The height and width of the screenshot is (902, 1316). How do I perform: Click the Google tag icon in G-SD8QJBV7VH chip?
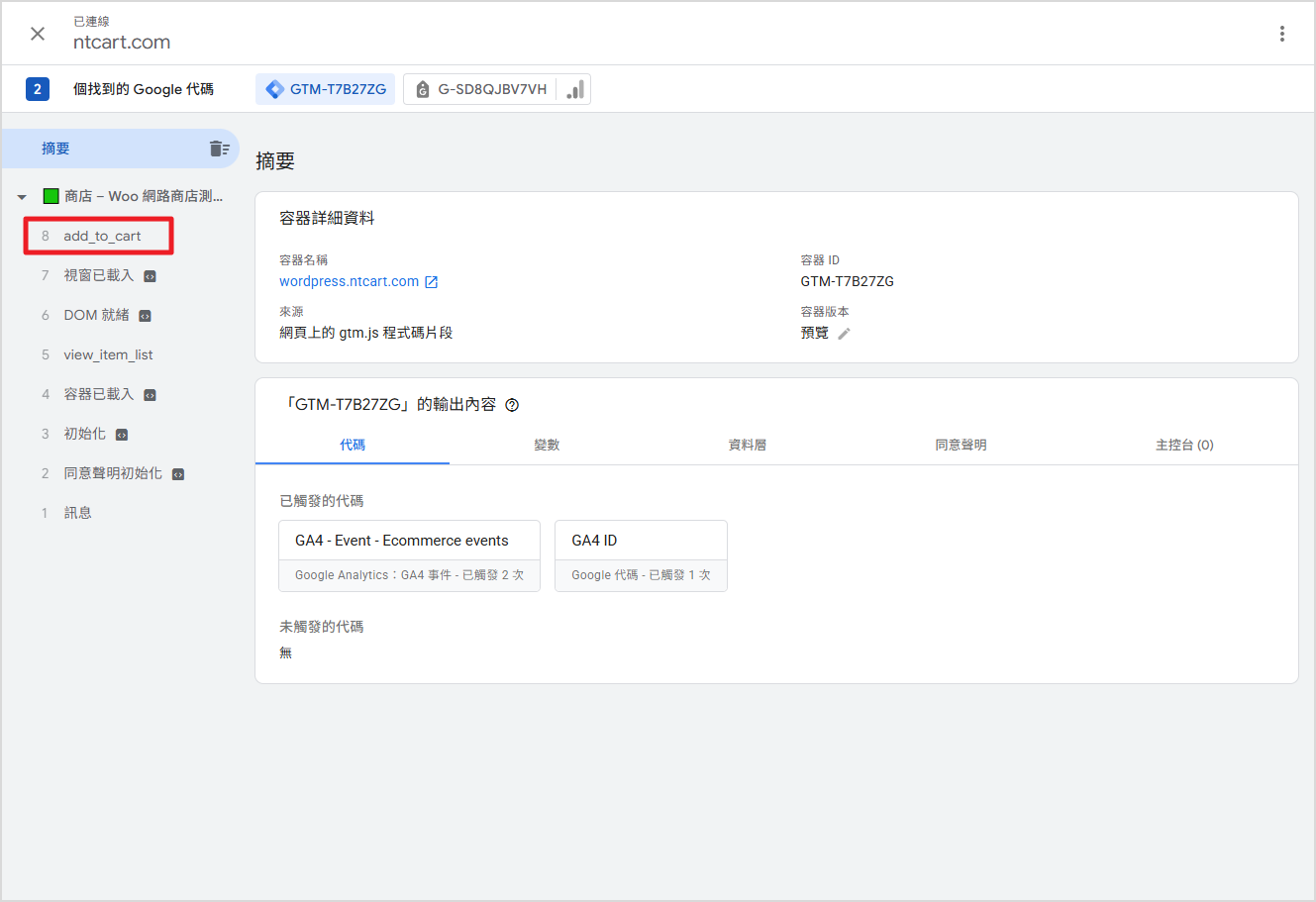[x=423, y=90]
